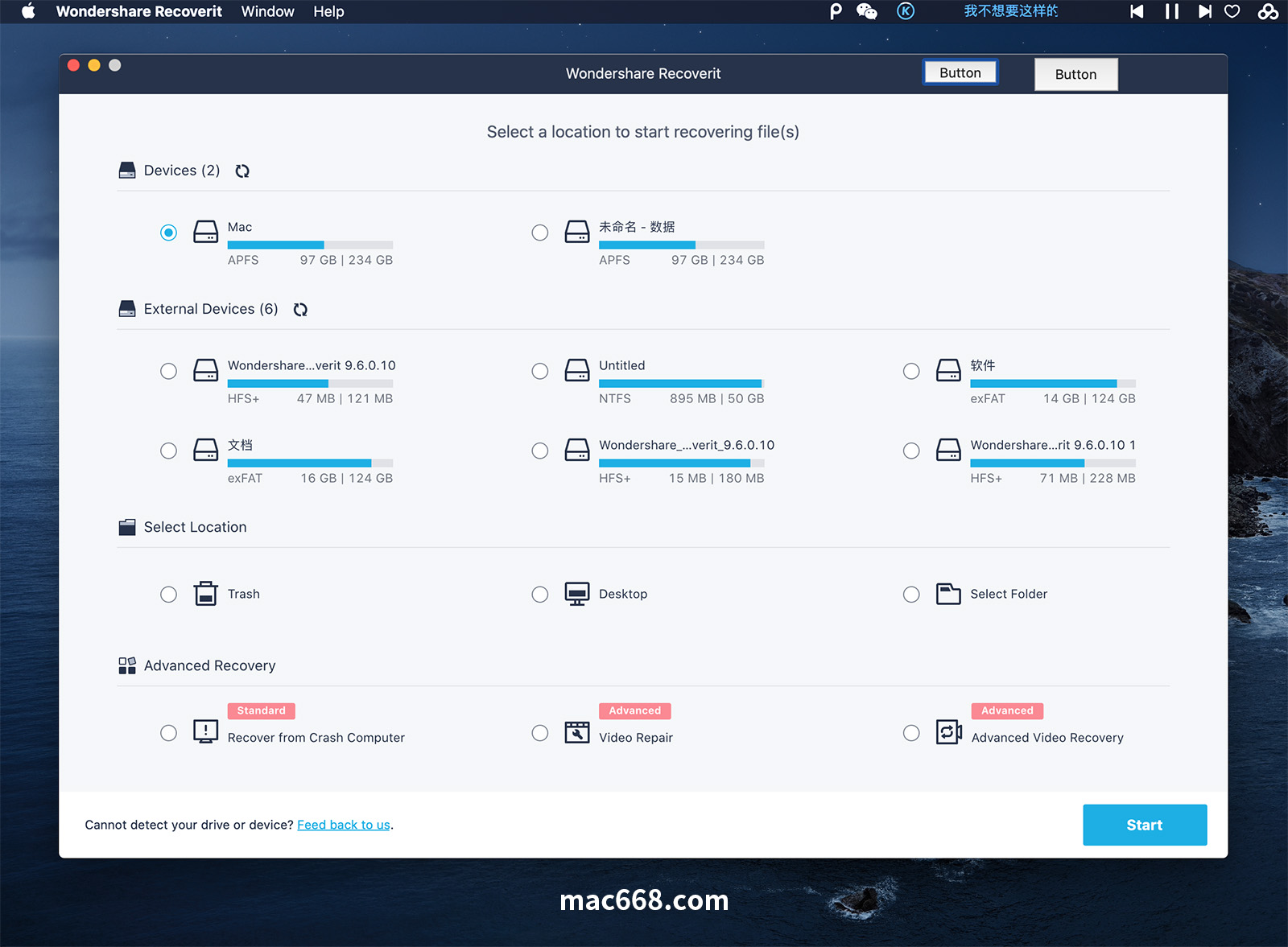1288x947 pixels.
Task: Select the Mac drive radio button
Action: [168, 233]
